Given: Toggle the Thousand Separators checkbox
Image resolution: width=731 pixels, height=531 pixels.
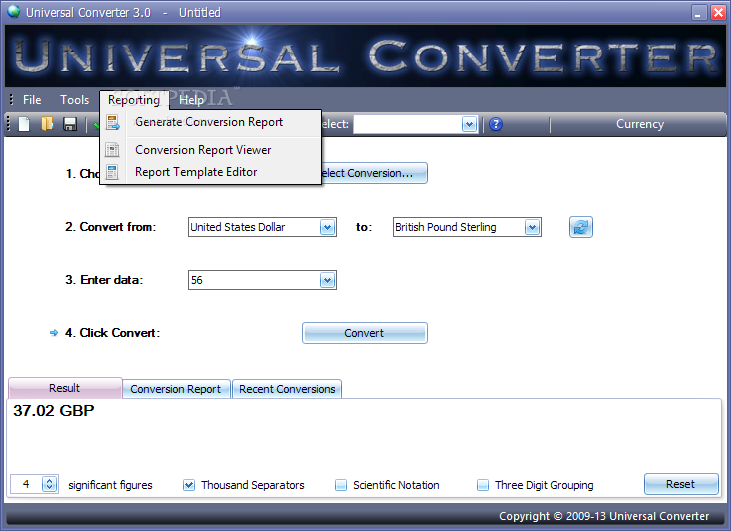Looking at the screenshot, I should 189,485.
